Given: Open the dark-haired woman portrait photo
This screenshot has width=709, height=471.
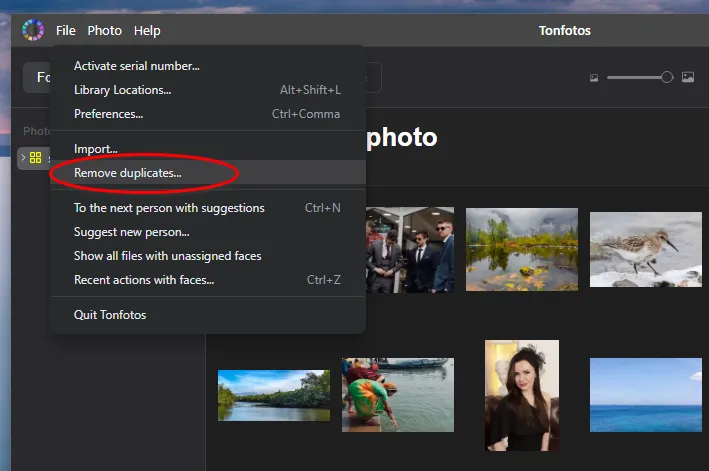Looking at the screenshot, I should [x=522, y=396].
